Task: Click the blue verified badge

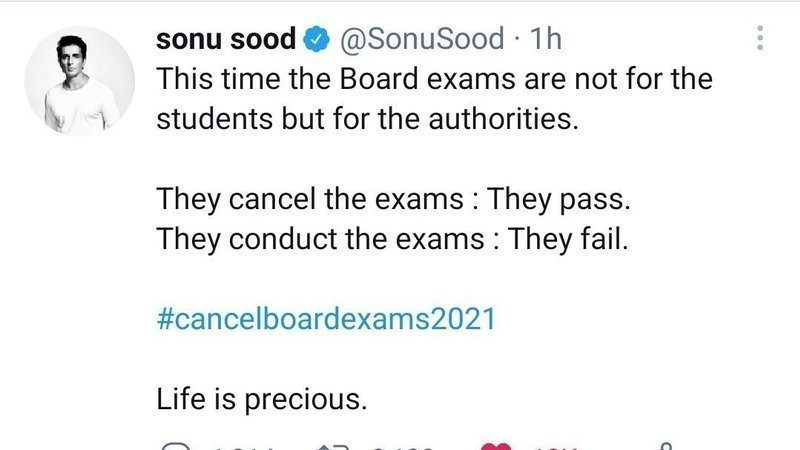Action: click(x=317, y=40)
